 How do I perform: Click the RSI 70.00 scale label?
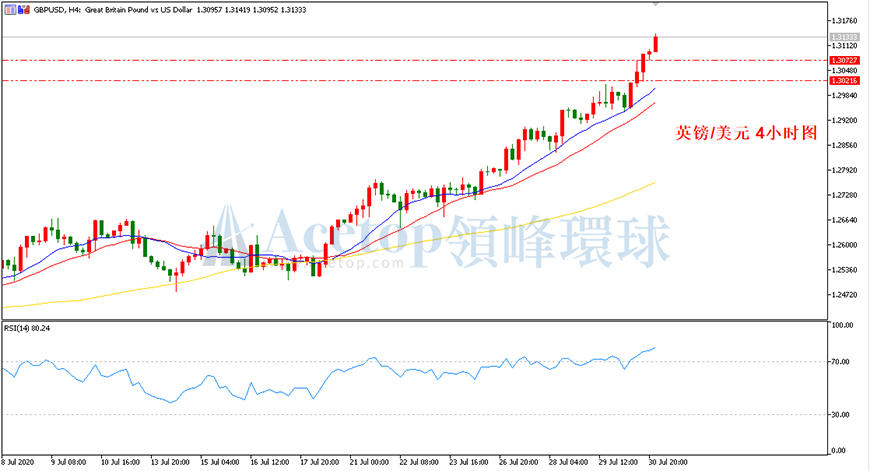[841, 362]
